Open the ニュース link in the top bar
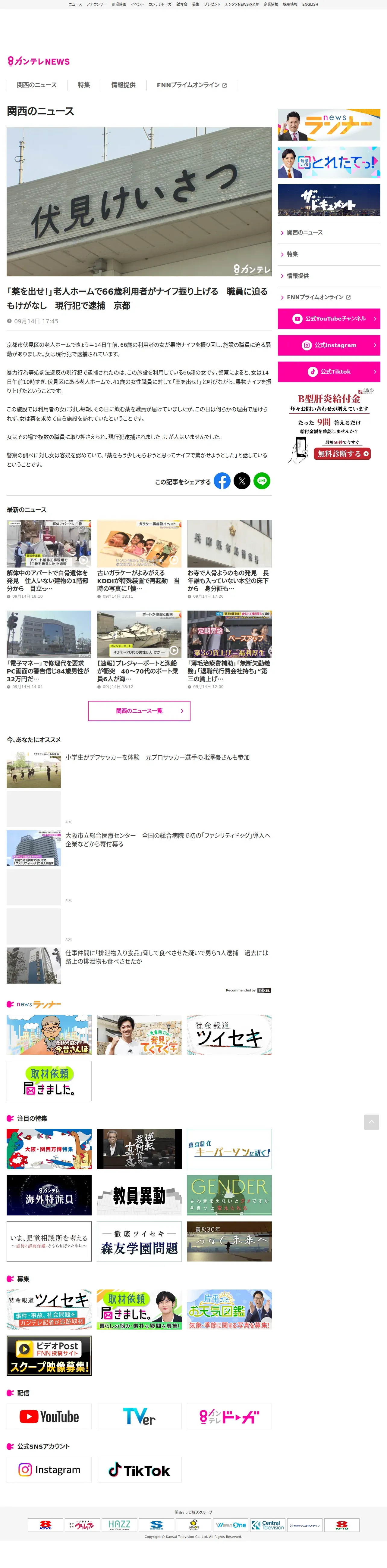Viewport: 387px width, 1568px height. pos(75,4)
